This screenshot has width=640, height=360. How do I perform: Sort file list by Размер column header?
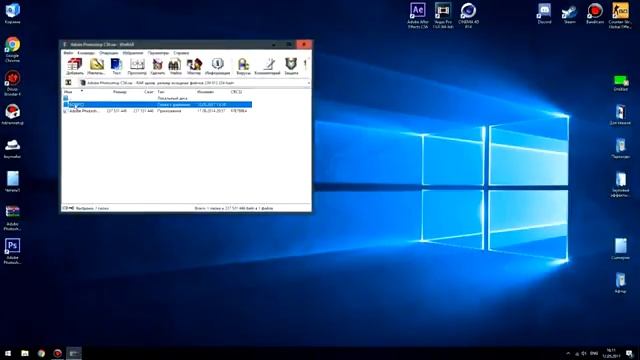pos(120,92)
